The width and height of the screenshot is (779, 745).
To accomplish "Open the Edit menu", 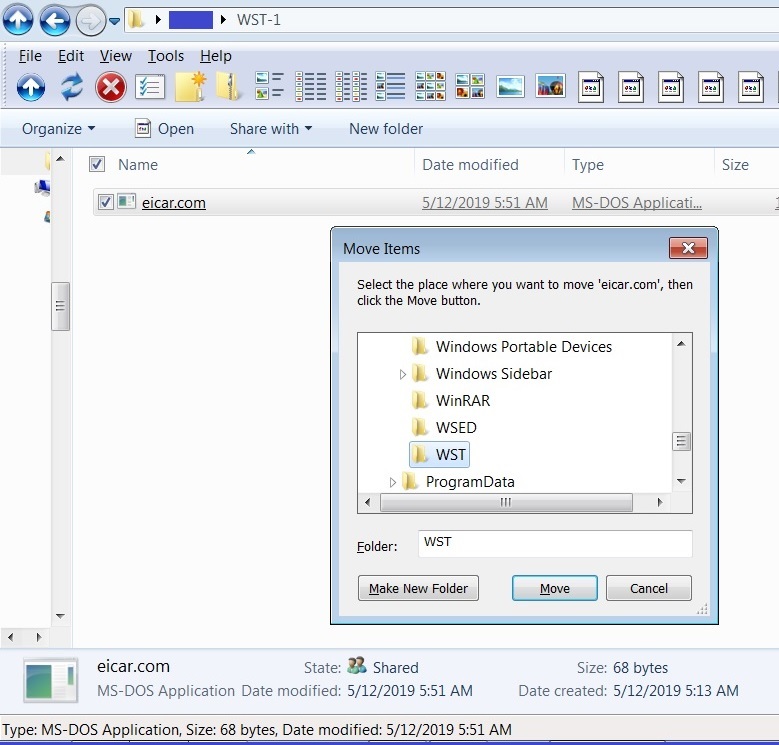I will tap(71, 56).
